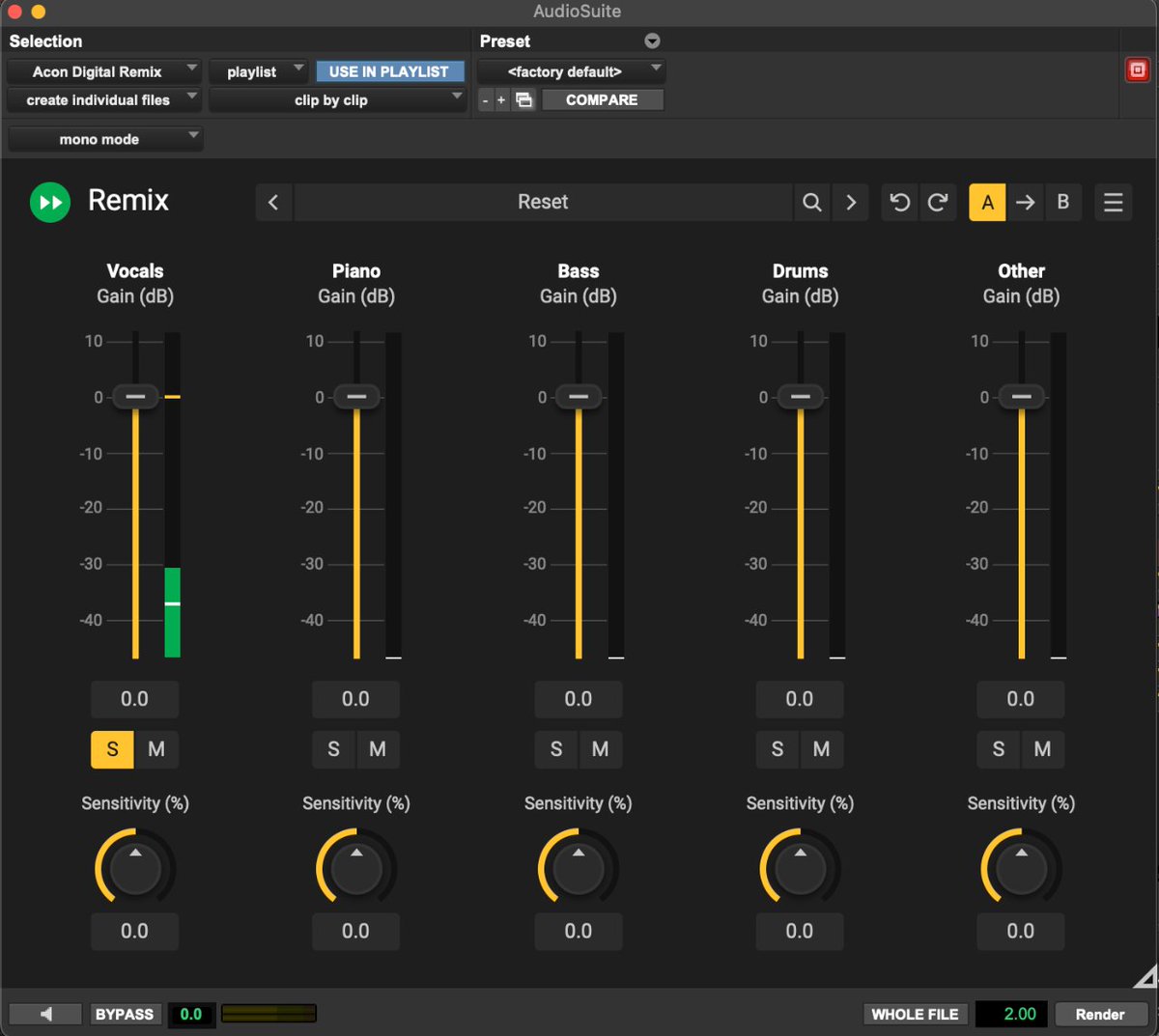
Task: Click the Other gain fader handle
Action: point(1022,397)
